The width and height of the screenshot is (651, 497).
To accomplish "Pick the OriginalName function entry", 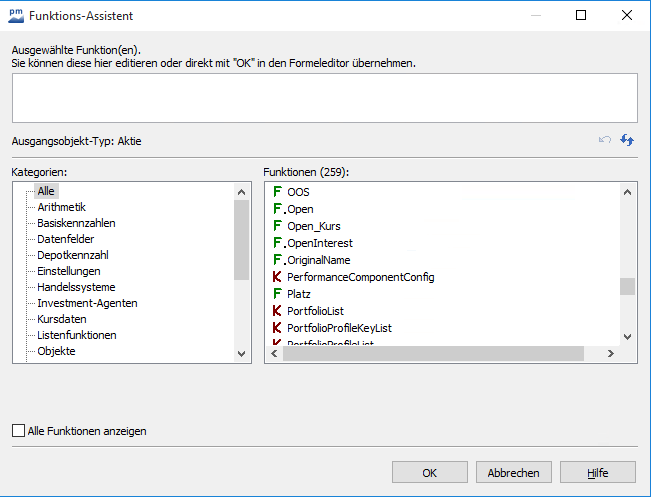I will pos(318,260).
